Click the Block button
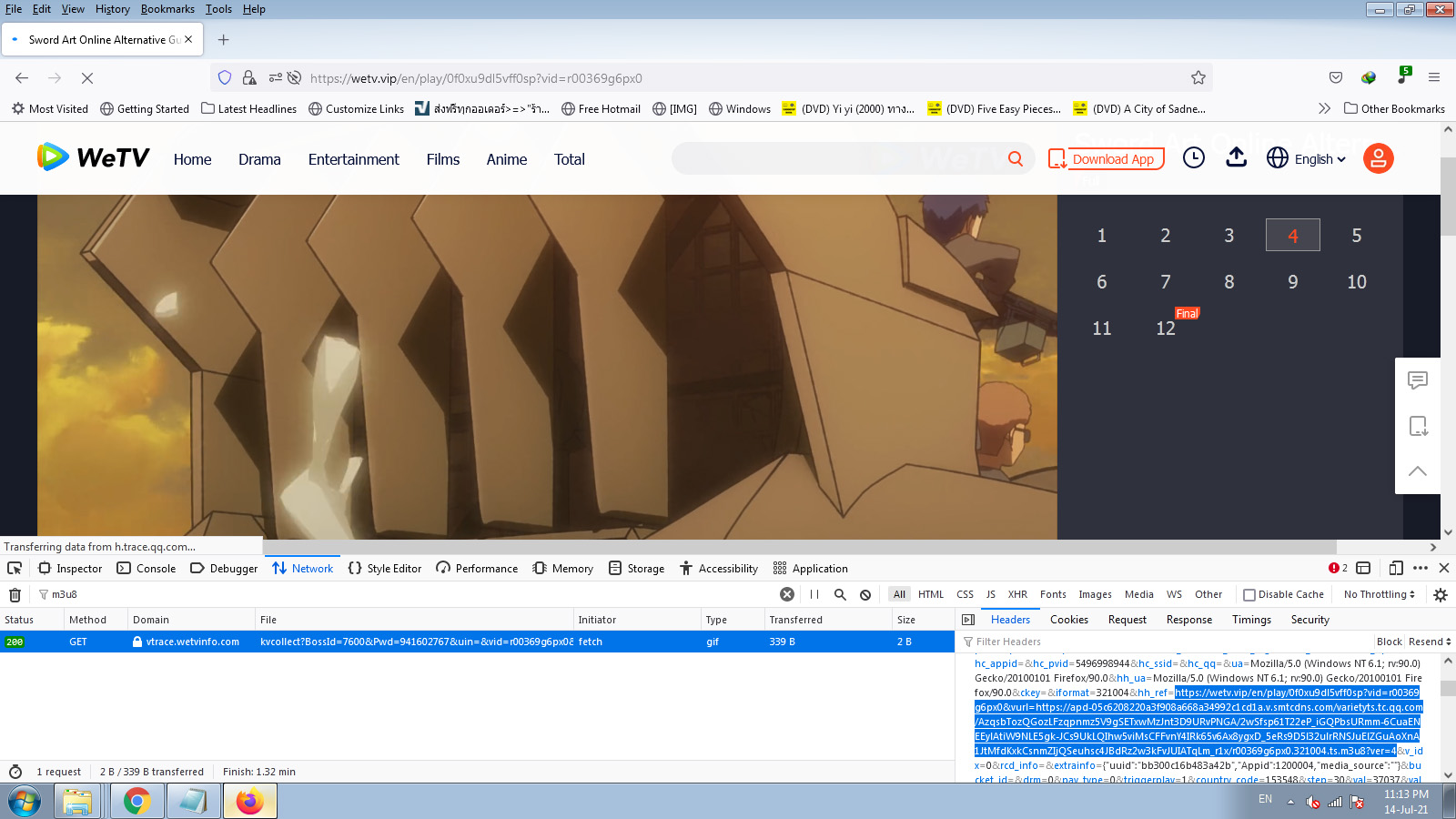The height and width of the screenshot is (819, 1456). pyautogui.click(x=1390, y=642)
